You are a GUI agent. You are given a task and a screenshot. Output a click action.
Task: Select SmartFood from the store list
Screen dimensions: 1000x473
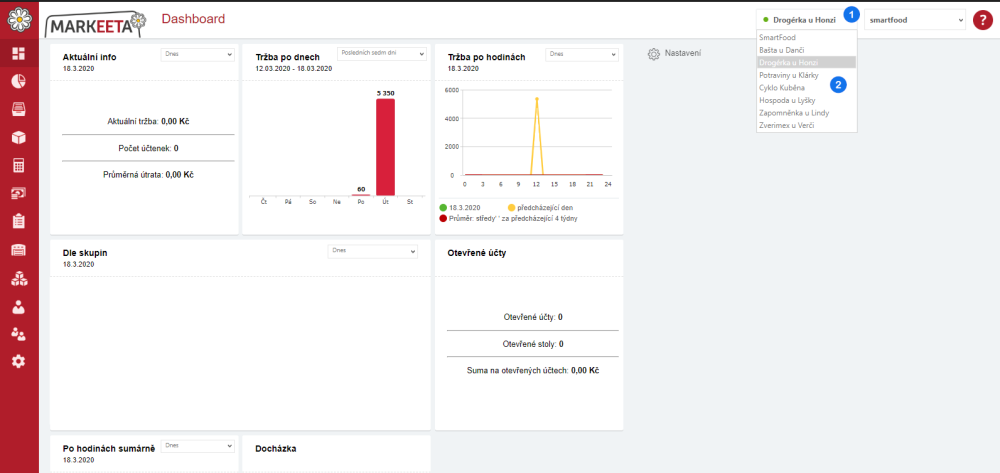coord(806,38)
